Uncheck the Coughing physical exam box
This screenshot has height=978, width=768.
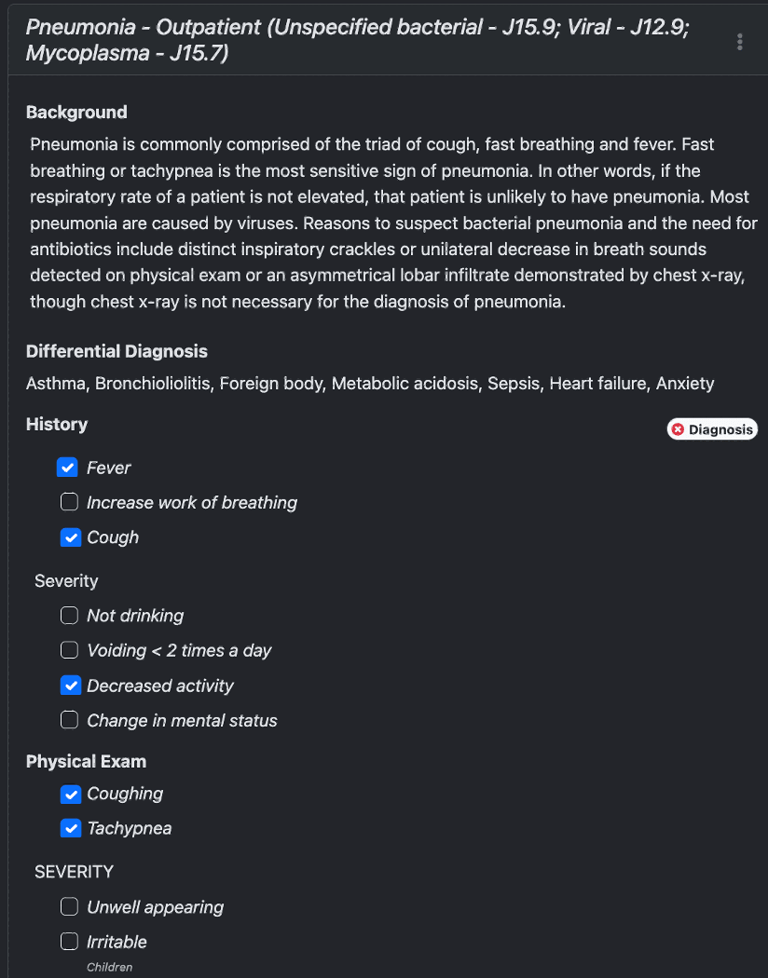point(69,794)
